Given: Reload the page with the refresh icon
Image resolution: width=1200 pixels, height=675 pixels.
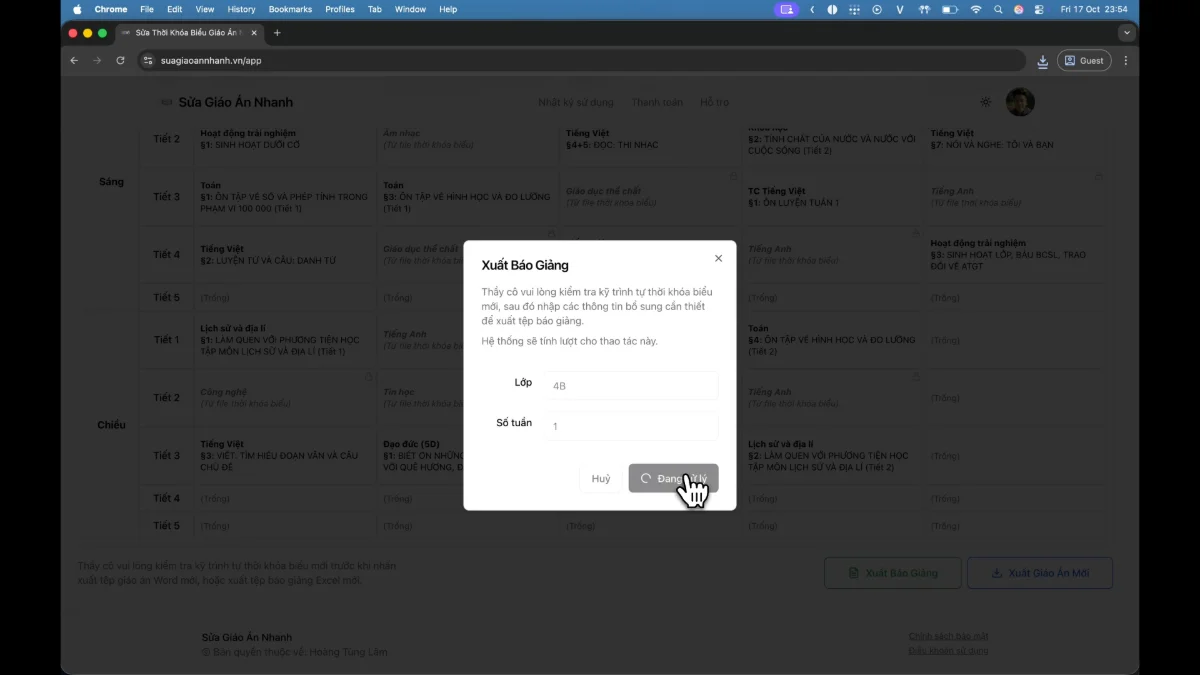Looking at the screenshot, I should tap(120, 60).
